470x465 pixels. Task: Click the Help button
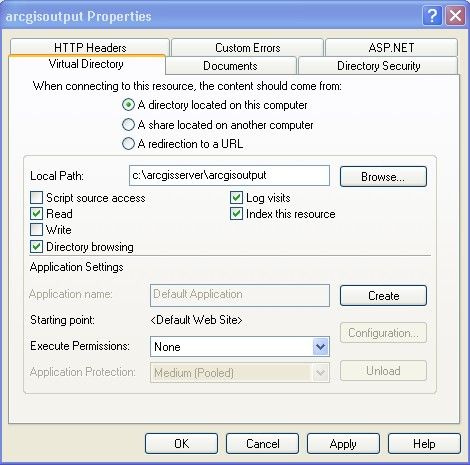click(x=424, y=444)
